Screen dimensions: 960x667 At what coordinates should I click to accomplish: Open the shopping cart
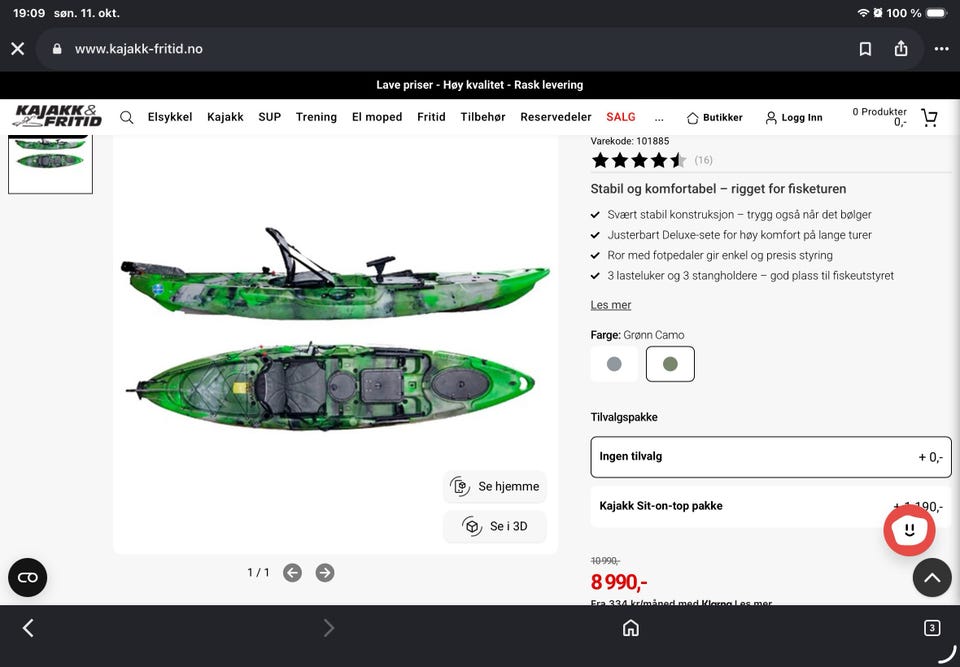point(929,117)
